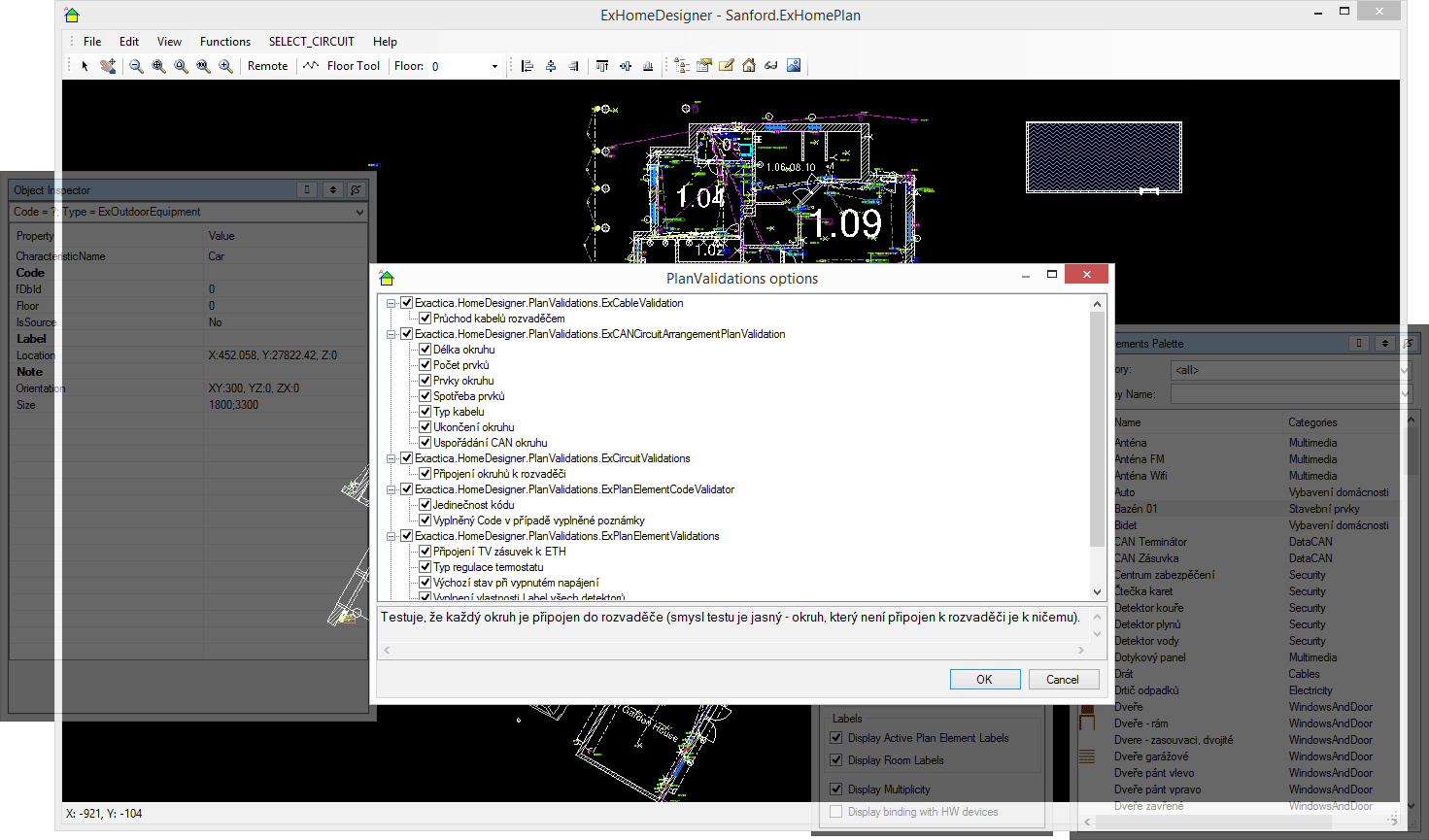
Task: Toggle the Typ kabelu checkbox
Action: coord(425,412)
